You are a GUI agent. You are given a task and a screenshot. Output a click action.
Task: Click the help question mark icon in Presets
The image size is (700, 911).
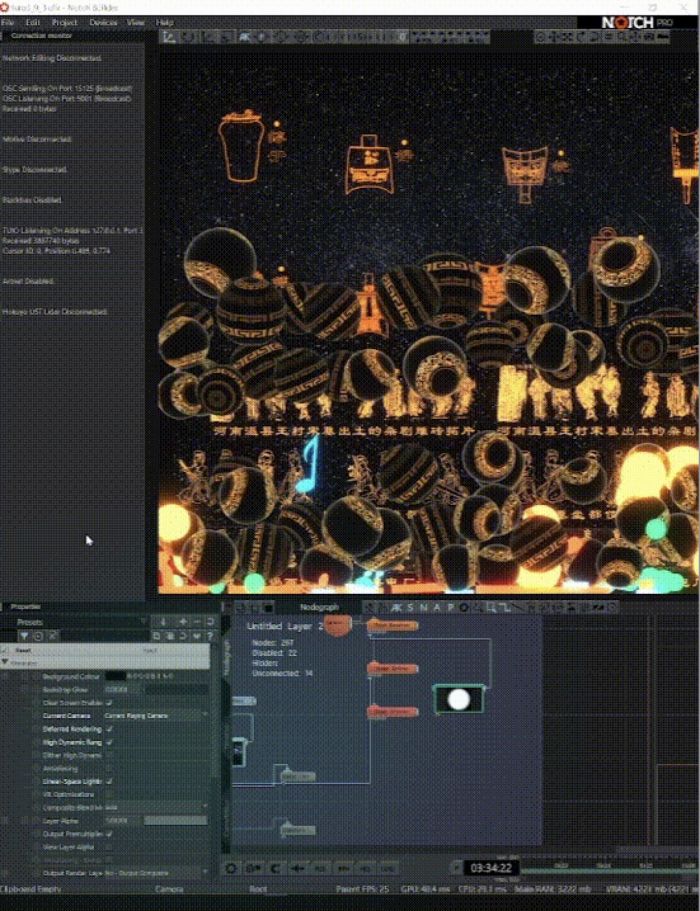(x=211, y=636)
